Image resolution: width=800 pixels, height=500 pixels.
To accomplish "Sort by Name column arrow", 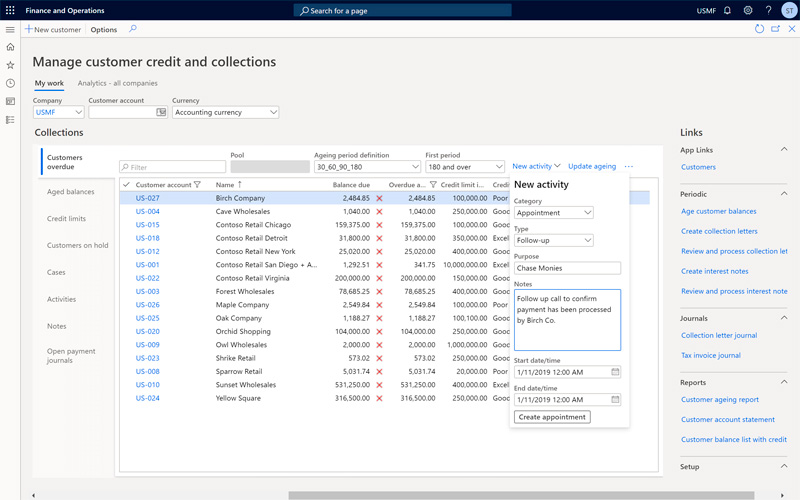I will tap(239, 185).
